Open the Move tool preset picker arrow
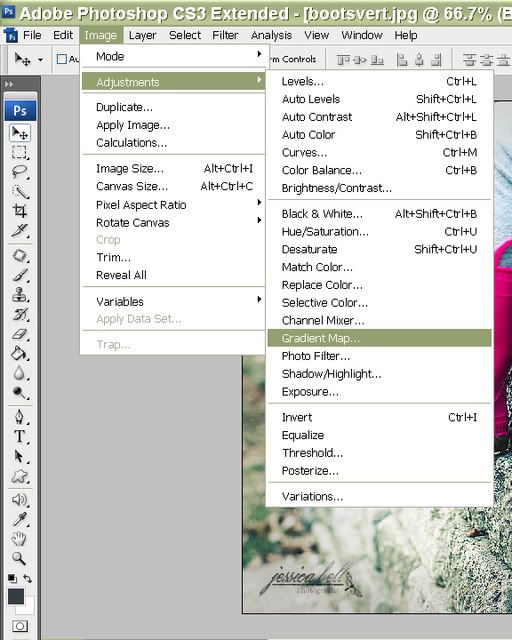 click(x=40, y=60)
